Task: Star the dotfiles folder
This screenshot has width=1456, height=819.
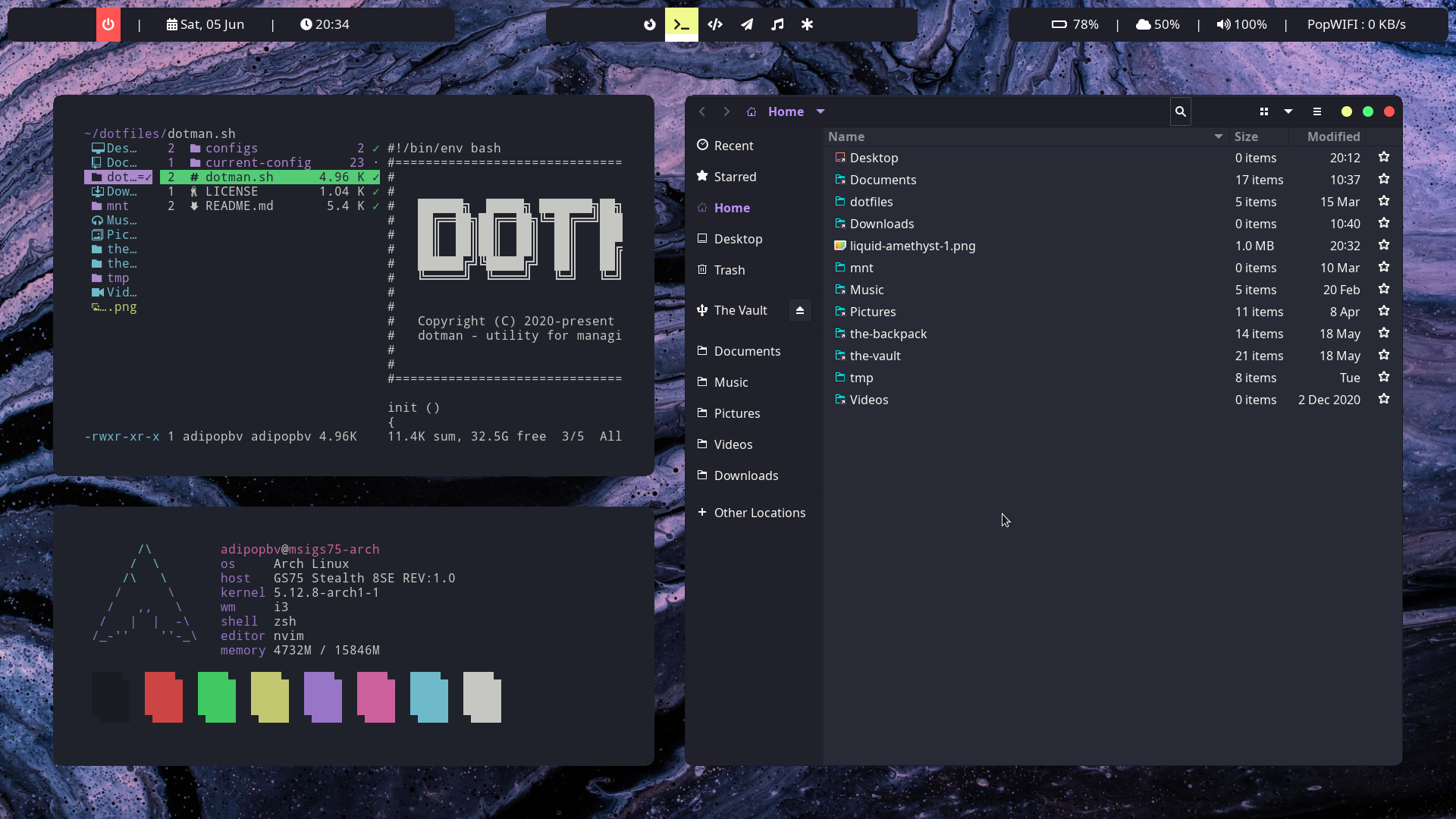Action: (x=1383, y=201)
